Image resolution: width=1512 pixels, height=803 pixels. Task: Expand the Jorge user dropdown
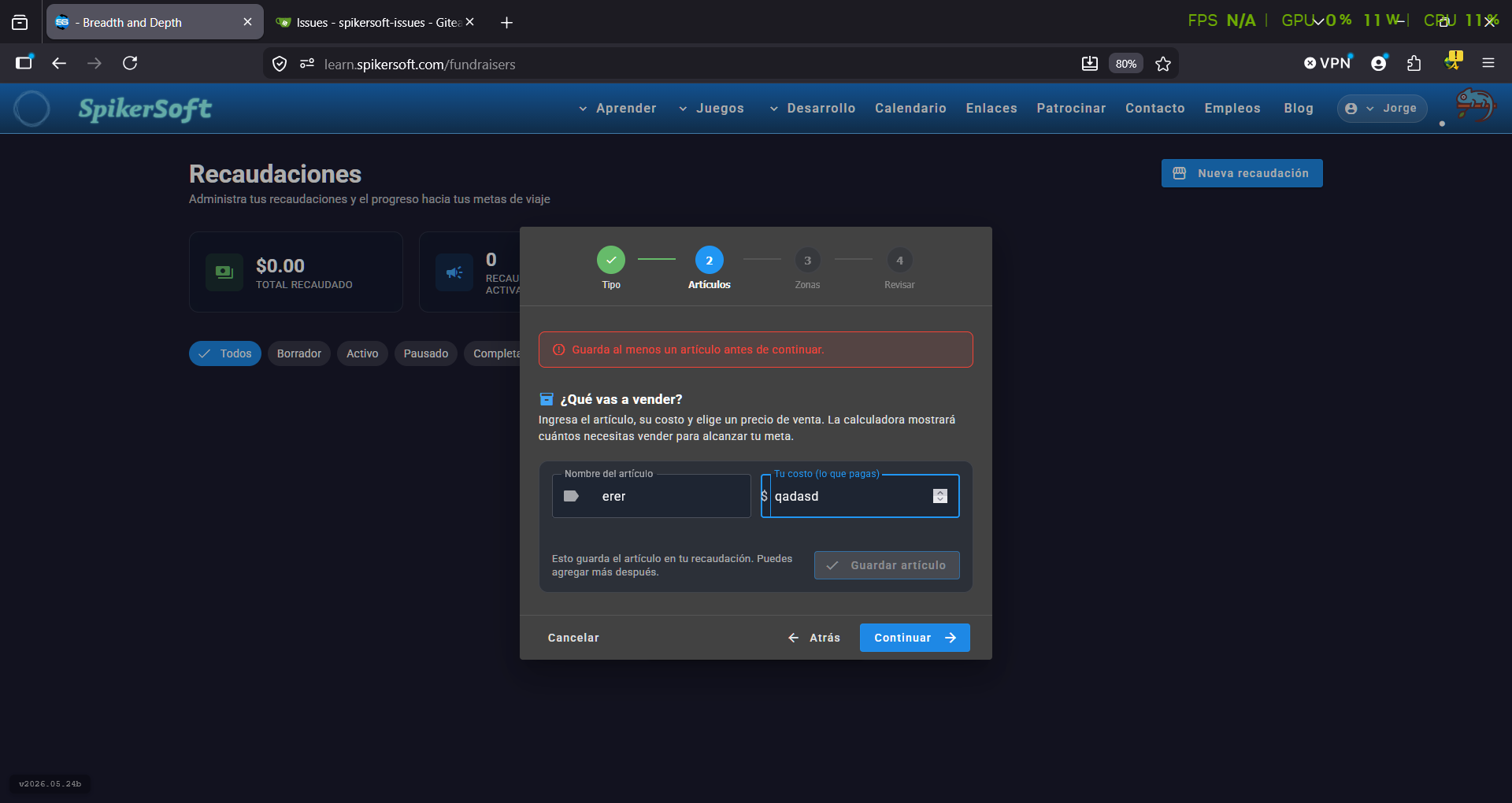point(1382,109)
